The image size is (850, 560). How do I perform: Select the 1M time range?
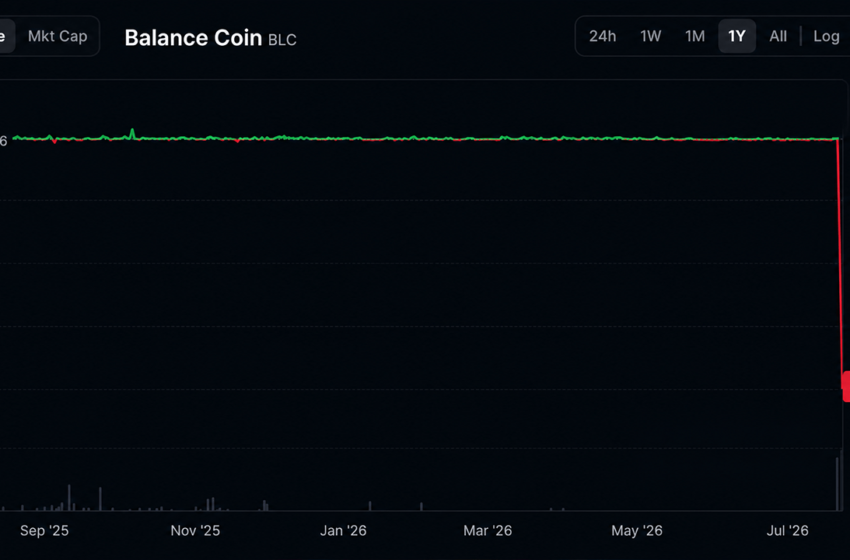(695, 36)
